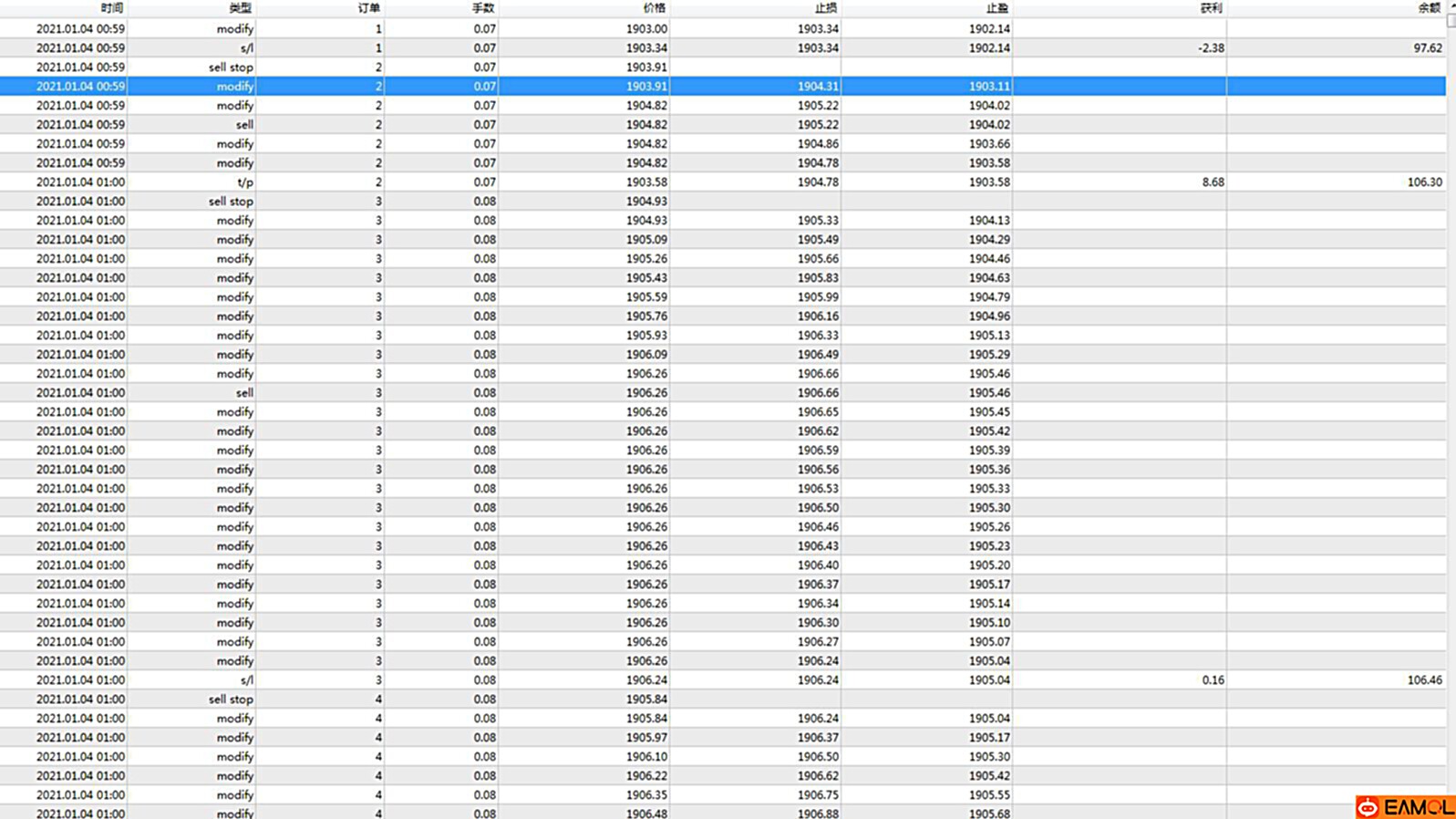This screenshot has height=819, width=1456.
Task: Select the take profit value 1905.10
Action: tap(989, 623)
